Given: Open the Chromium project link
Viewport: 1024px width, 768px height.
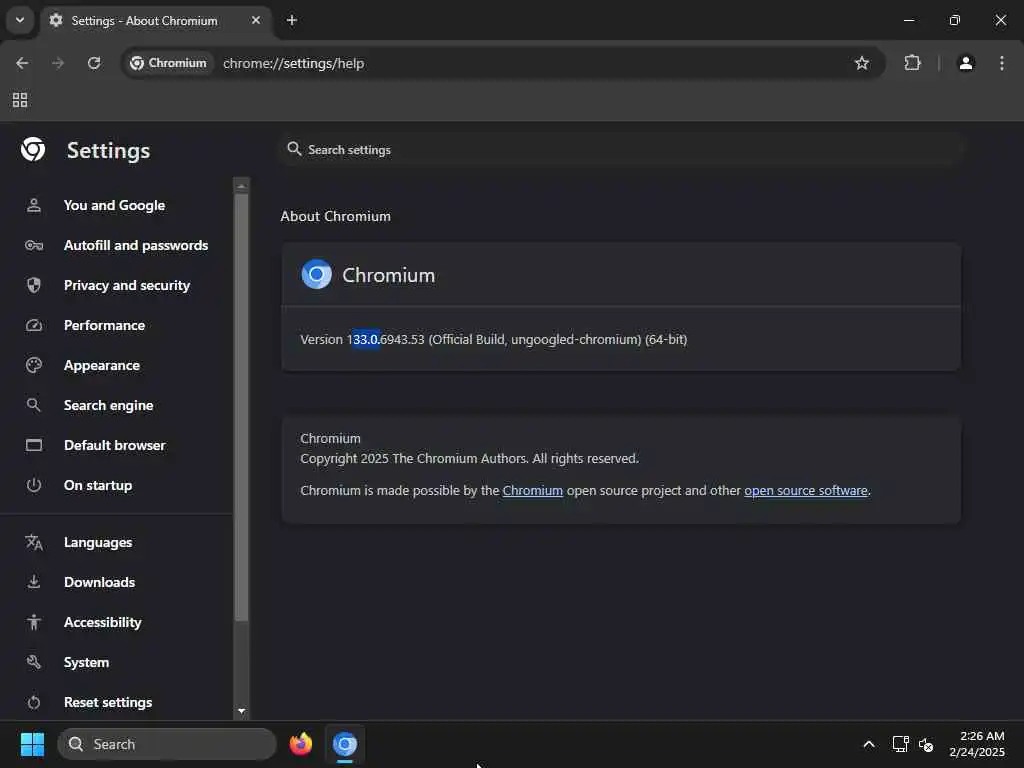Looking at the screenshot, I should click(532, 490).
